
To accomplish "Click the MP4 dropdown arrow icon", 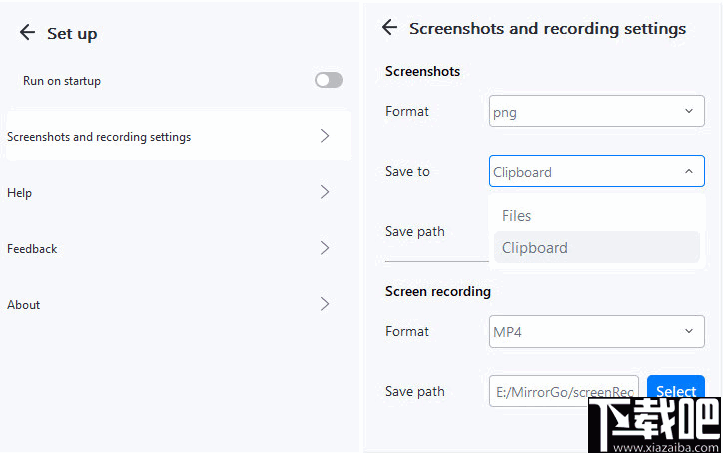I will [688, 332].
